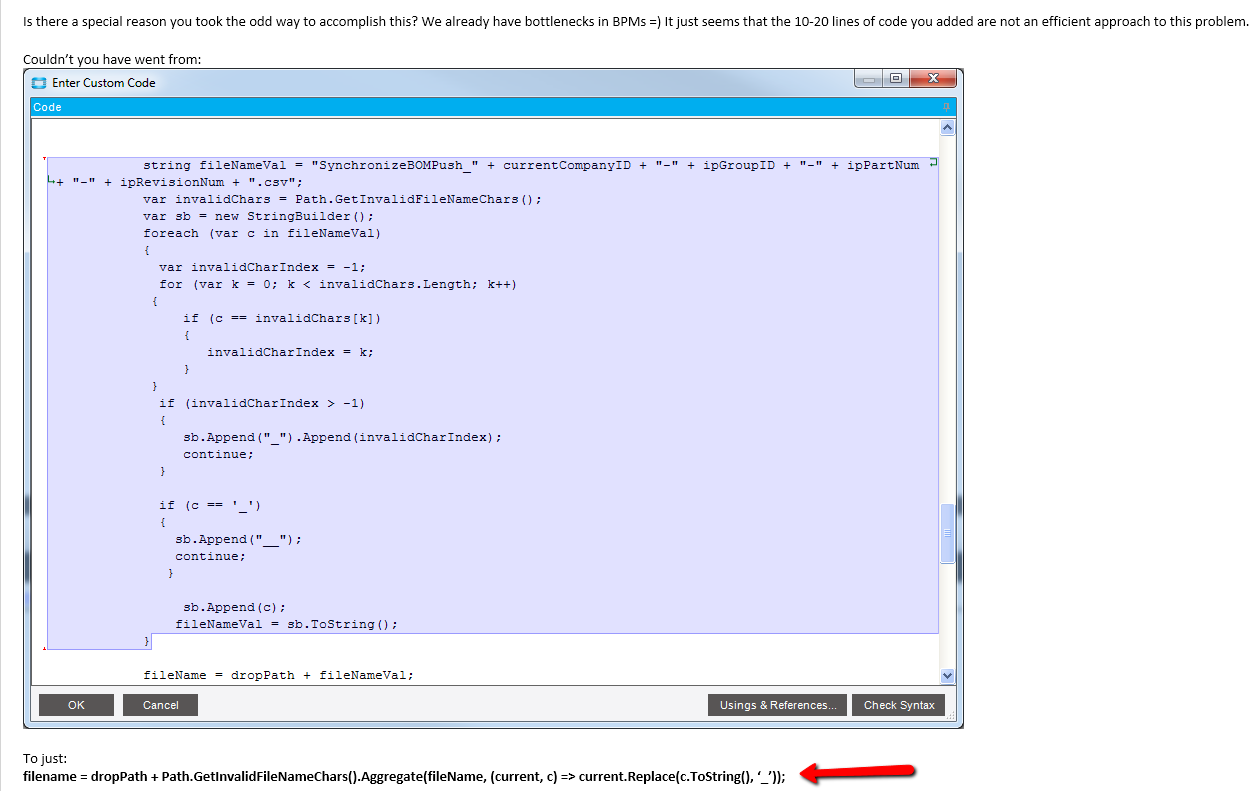The width and height of the screenshot is (1252, 791).
Task: Click the 'Couldn't you have went from:' text
Action: click(112, 59)
